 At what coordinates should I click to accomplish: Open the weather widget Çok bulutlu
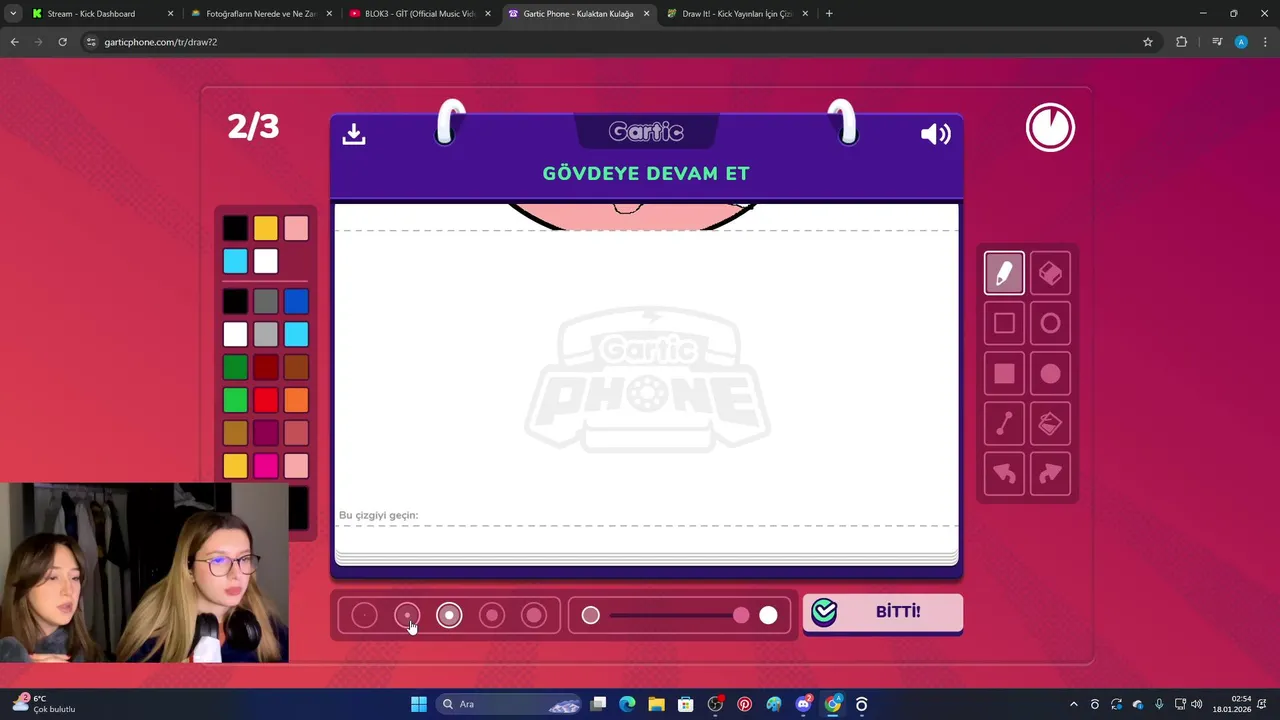pyautogui.click(x=45, y=704)
